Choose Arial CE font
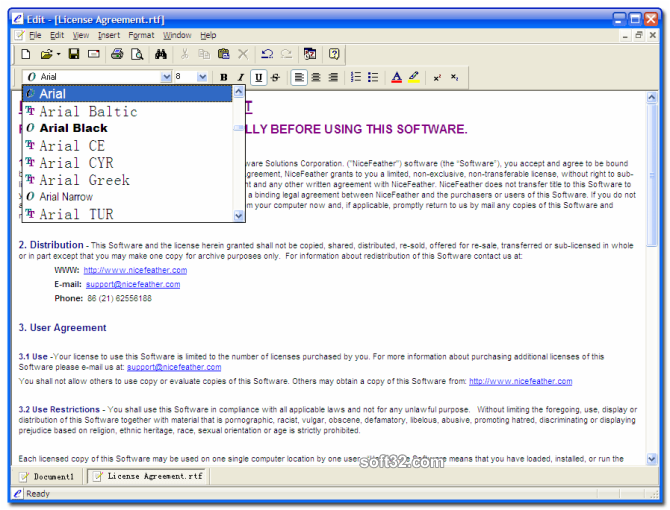 coord(127,145)
